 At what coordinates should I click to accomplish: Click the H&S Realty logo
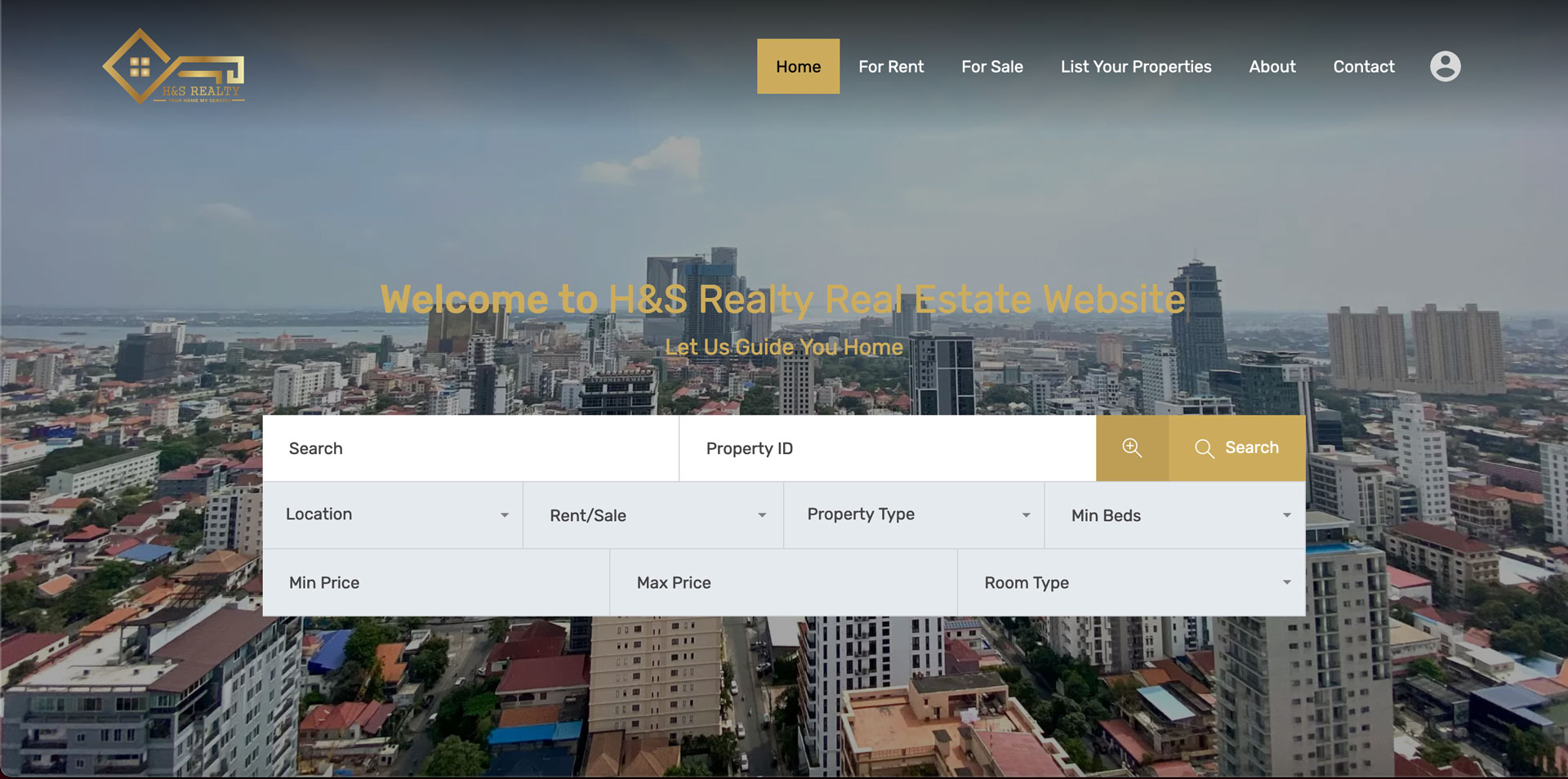pyautogui.click(x=173, y=67)
